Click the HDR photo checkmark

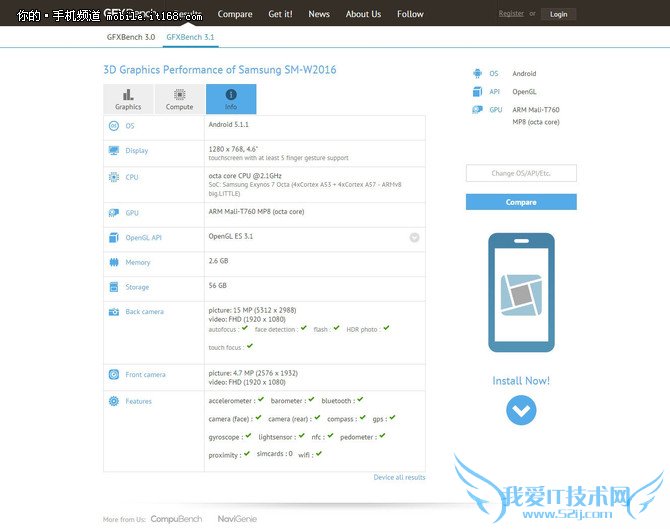386,328
